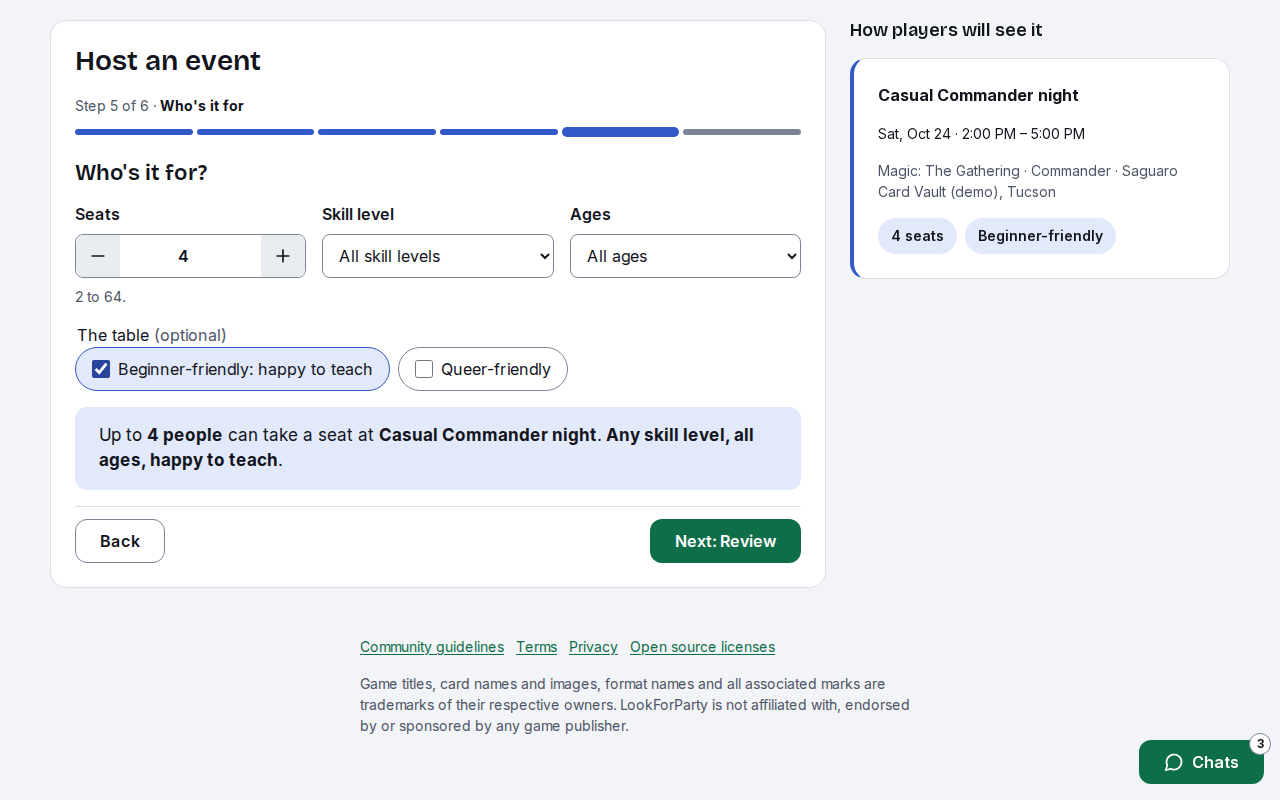Click the 4 seats tag in preview
This screenshot has width=1280, height=800.
coord(917,236)
